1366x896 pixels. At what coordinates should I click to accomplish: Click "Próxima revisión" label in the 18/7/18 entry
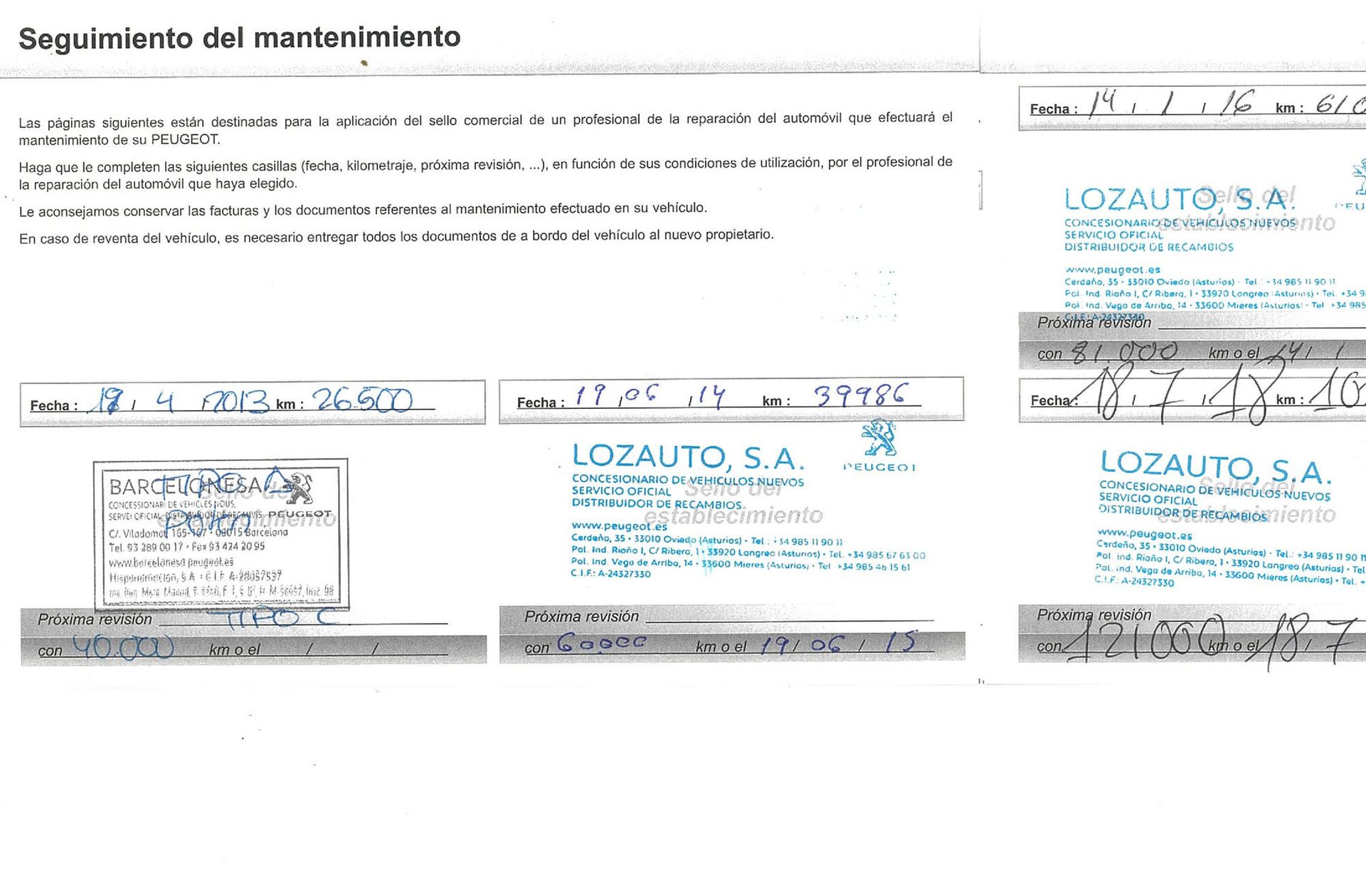pos(1094,615)
